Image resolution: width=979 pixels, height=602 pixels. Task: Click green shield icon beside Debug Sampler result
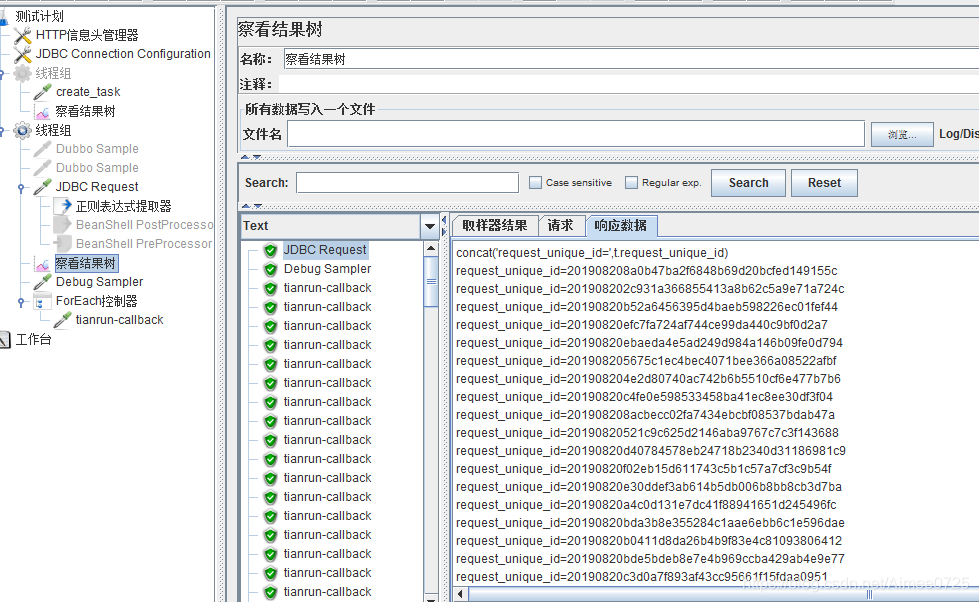[x=270, y=269]
